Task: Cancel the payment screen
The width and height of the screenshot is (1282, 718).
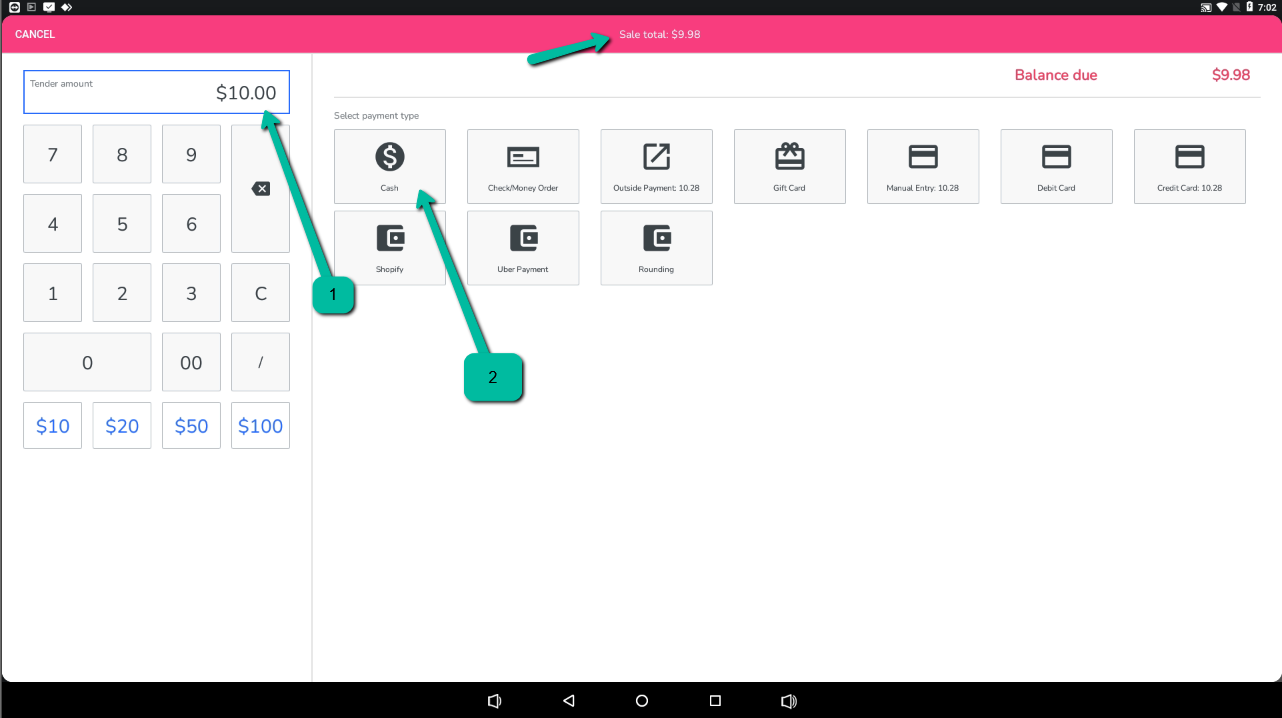Action: 35,34
